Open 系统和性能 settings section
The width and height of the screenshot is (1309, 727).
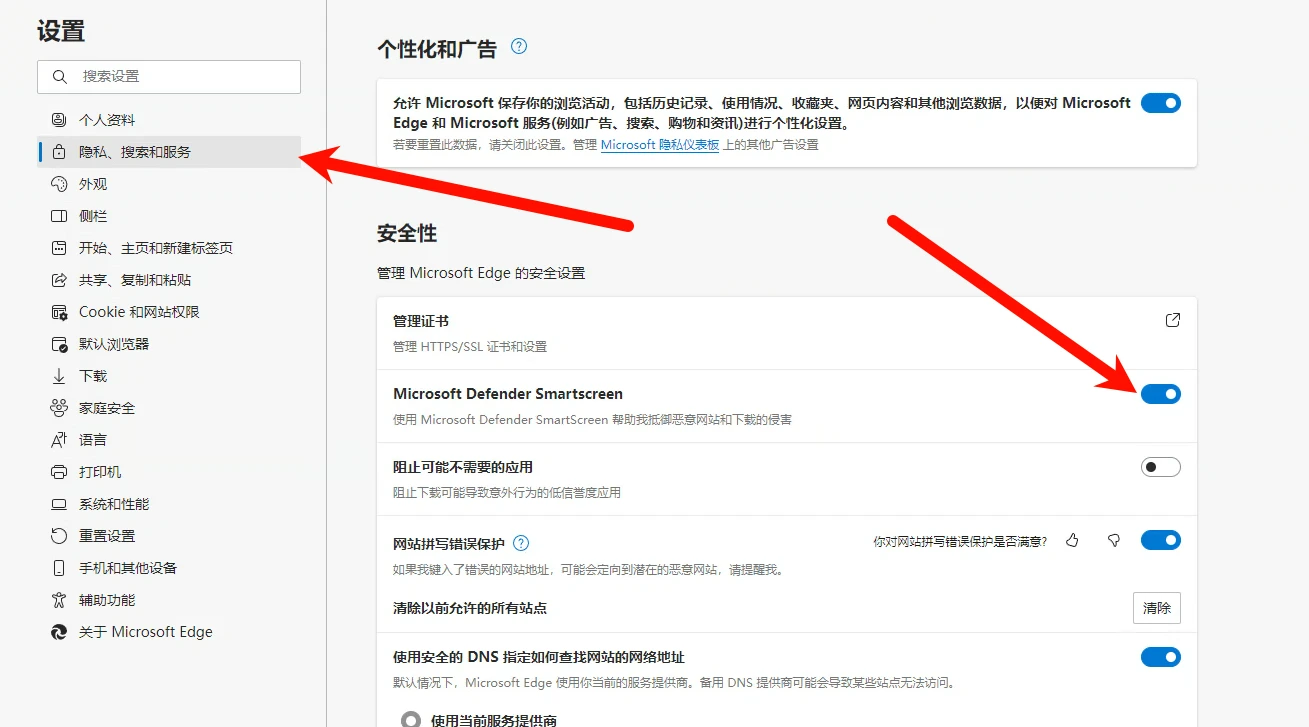pyautogui.click(x=114, y=504)
